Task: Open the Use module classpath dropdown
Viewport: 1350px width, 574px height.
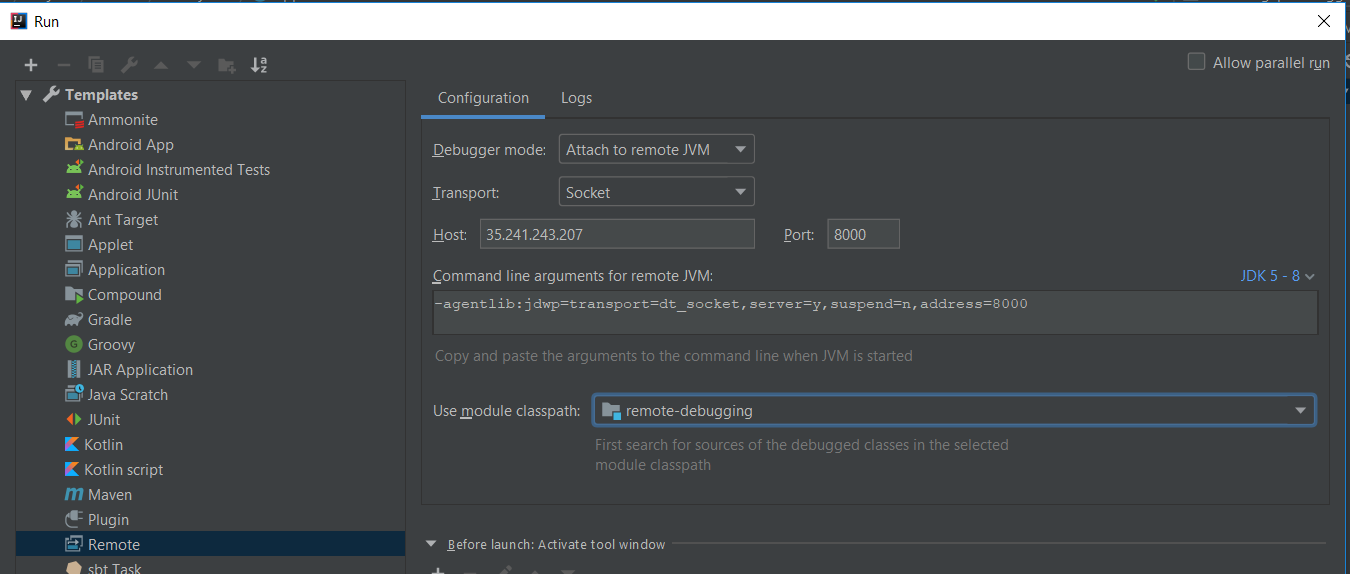Action: point(954,410)
